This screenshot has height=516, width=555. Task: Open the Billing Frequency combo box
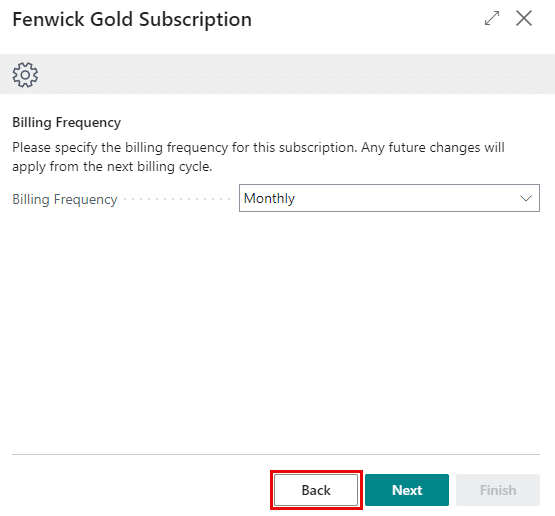tap(389, 198)
